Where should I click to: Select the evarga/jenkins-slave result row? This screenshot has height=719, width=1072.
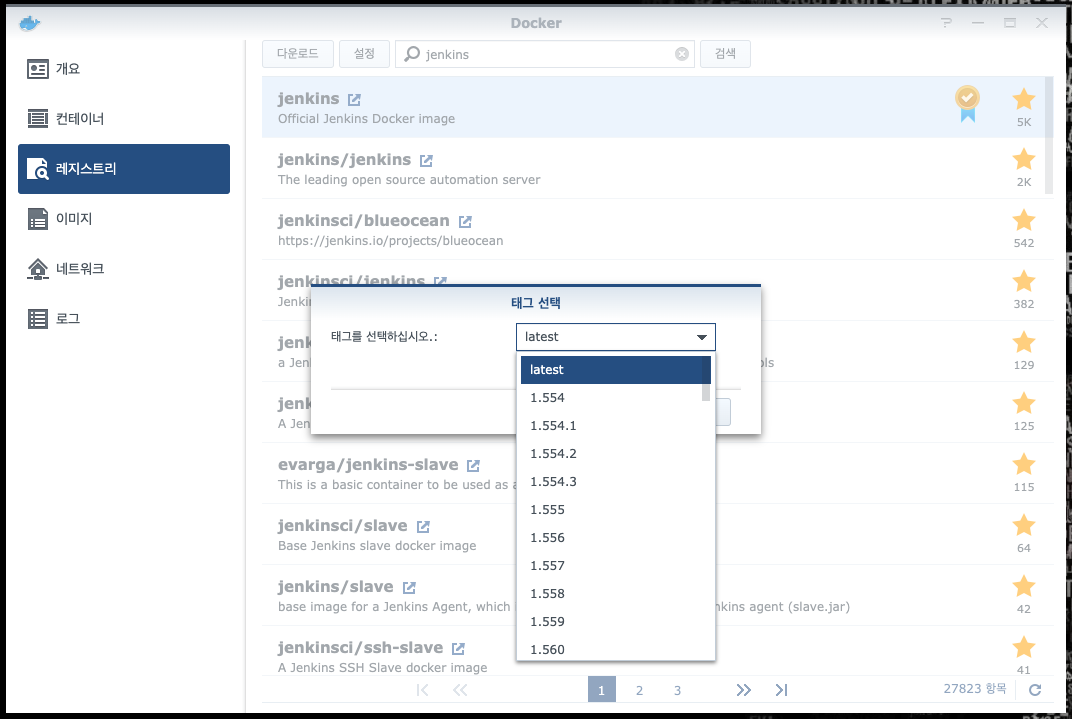pyautogui.click(x=653, y=473)
